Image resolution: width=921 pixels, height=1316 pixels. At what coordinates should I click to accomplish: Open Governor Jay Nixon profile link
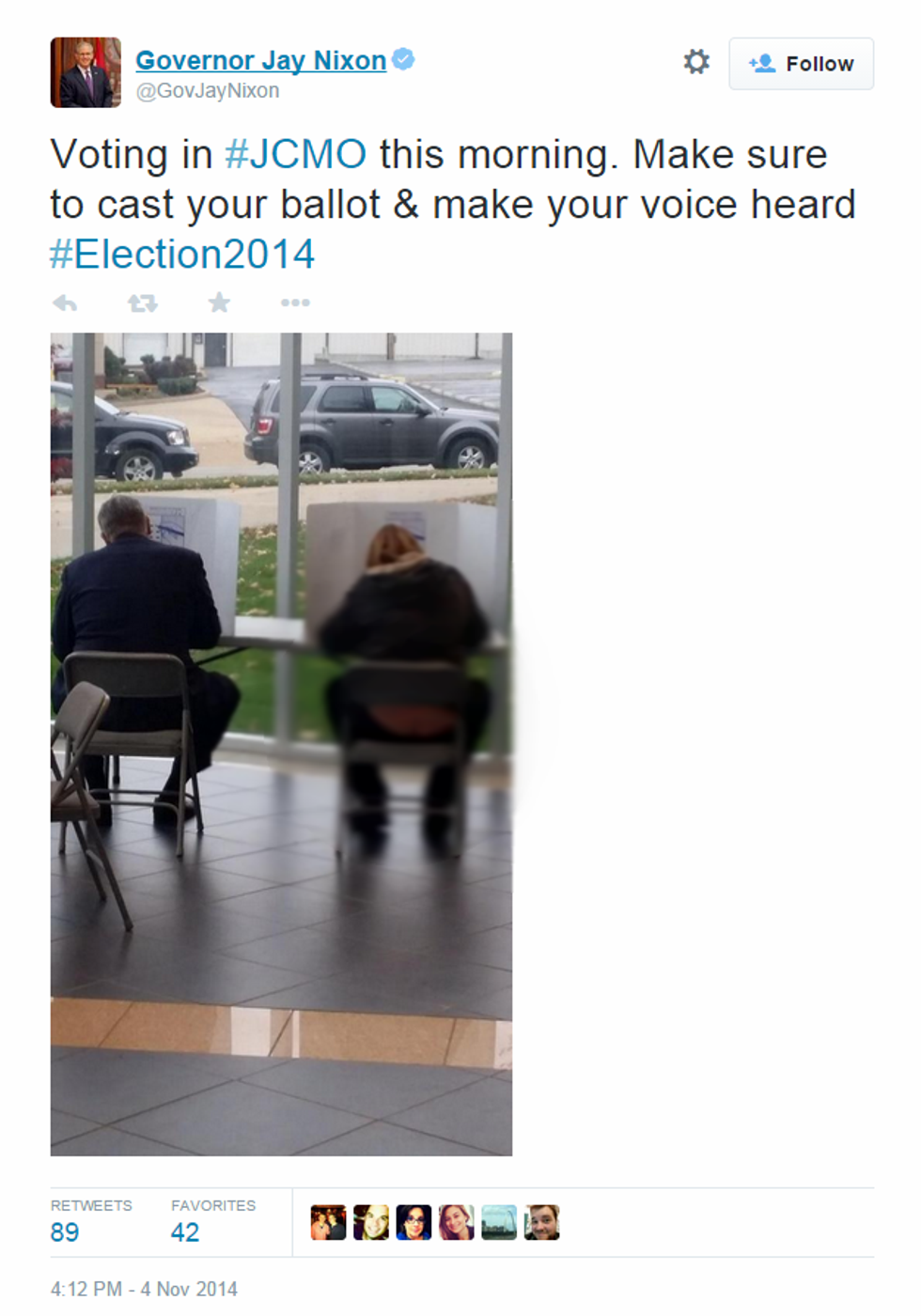pyautogui.click(x=261, y=60)
